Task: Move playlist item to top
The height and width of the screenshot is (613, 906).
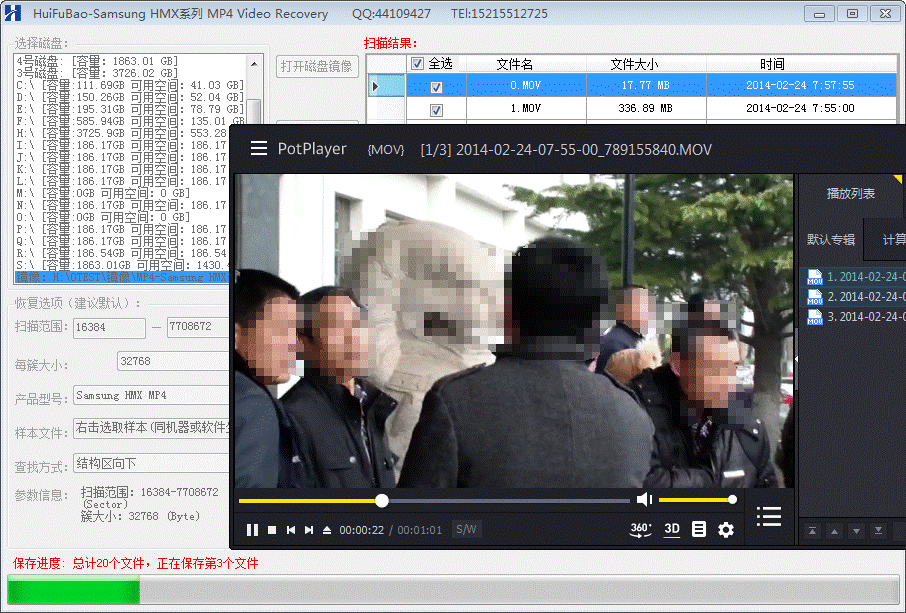Action: 812,531
